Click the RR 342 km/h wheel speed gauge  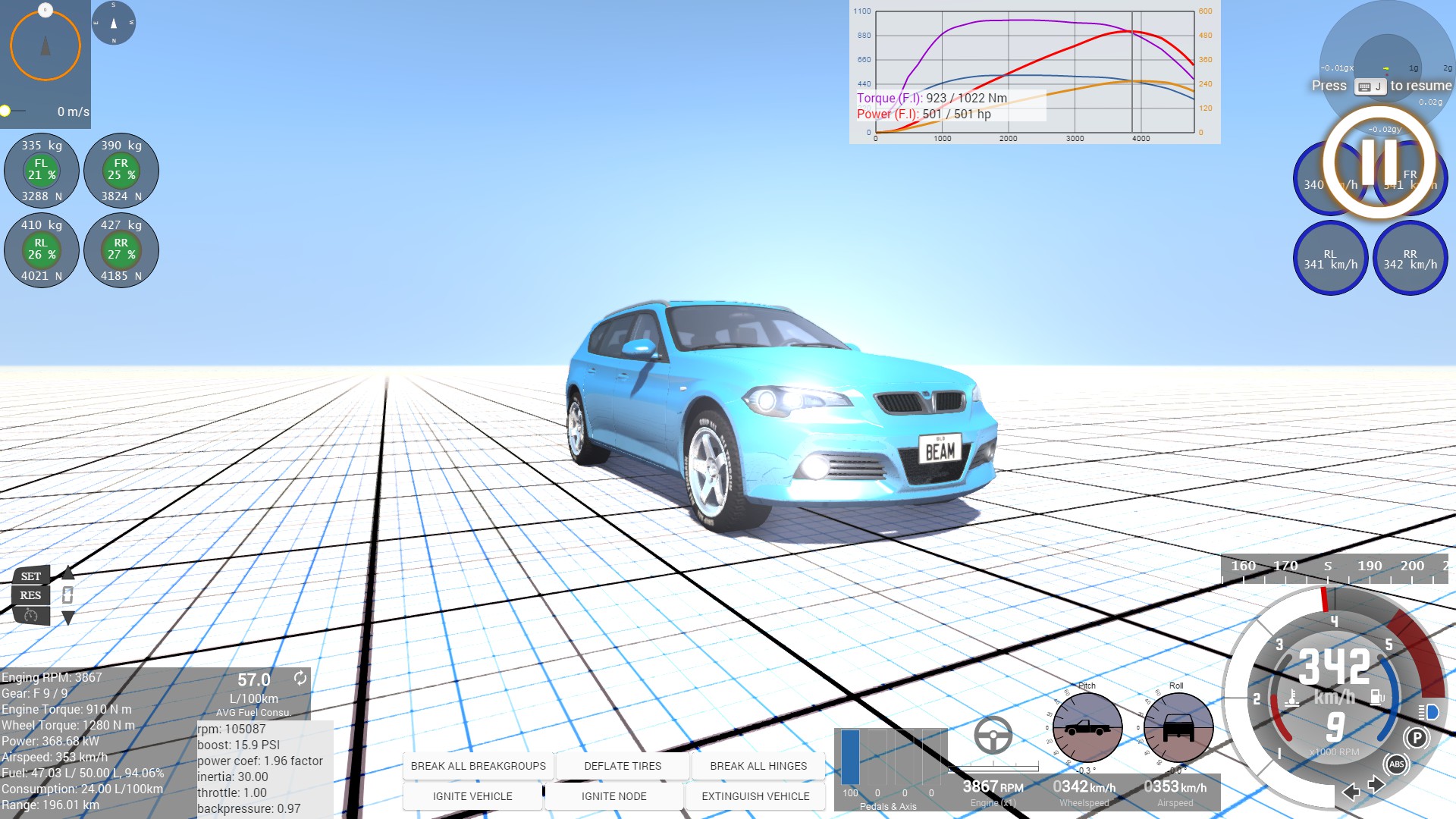(1410, 259)
